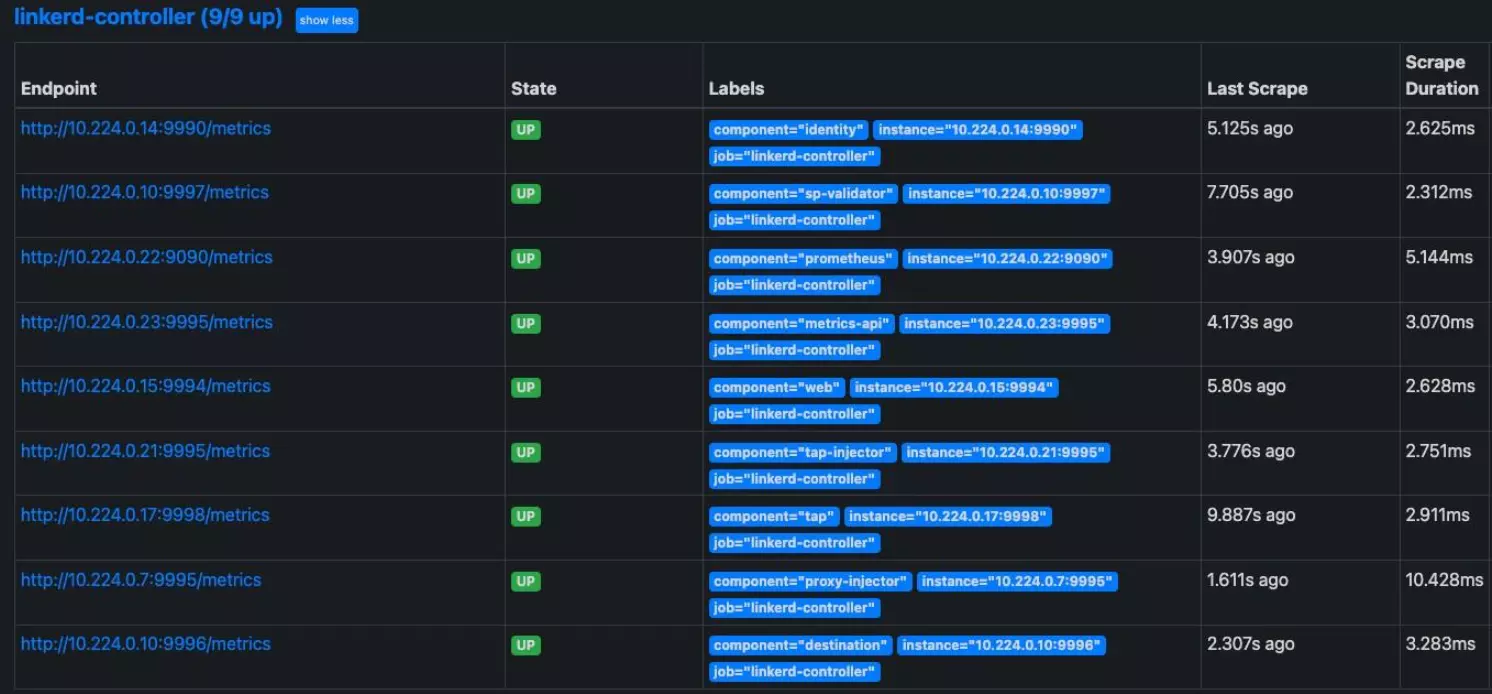Click the "5.125s ago" last scrape value

tap(1249, 128)
